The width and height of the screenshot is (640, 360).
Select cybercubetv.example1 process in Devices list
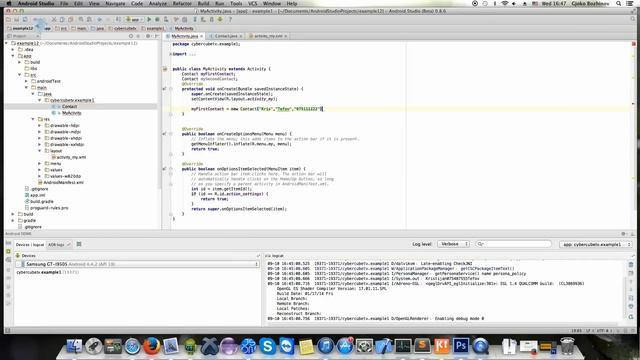(48, 272)
